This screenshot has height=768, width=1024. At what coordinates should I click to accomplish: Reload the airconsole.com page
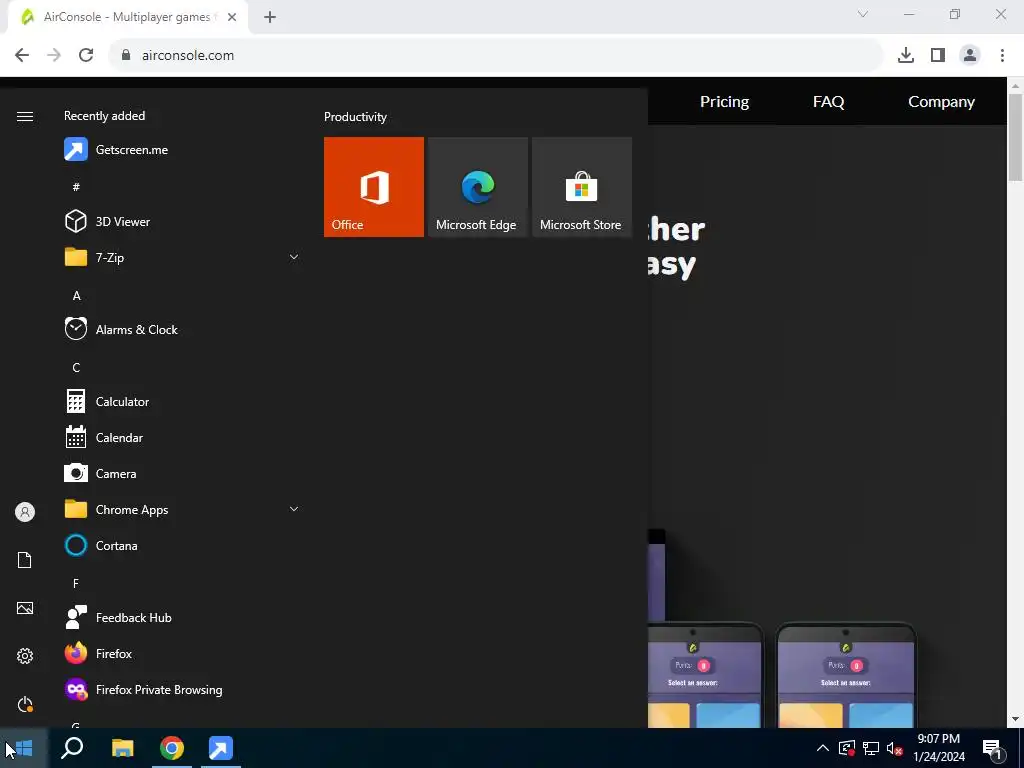coord(86,55)
